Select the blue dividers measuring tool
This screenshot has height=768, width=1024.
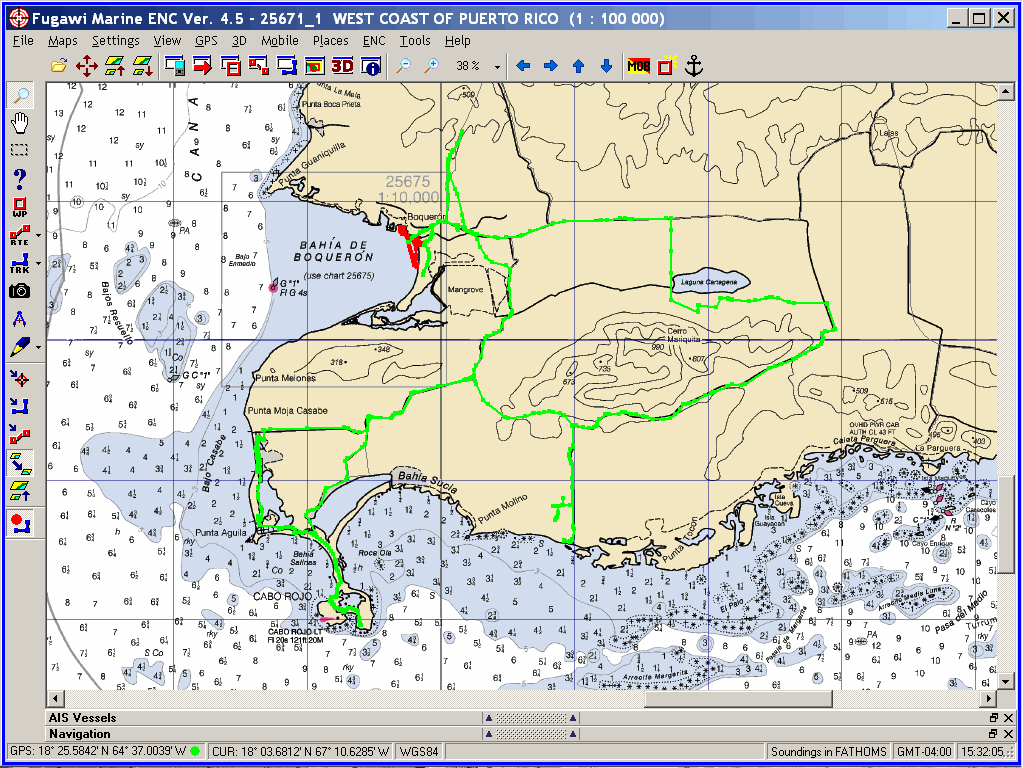20,319
